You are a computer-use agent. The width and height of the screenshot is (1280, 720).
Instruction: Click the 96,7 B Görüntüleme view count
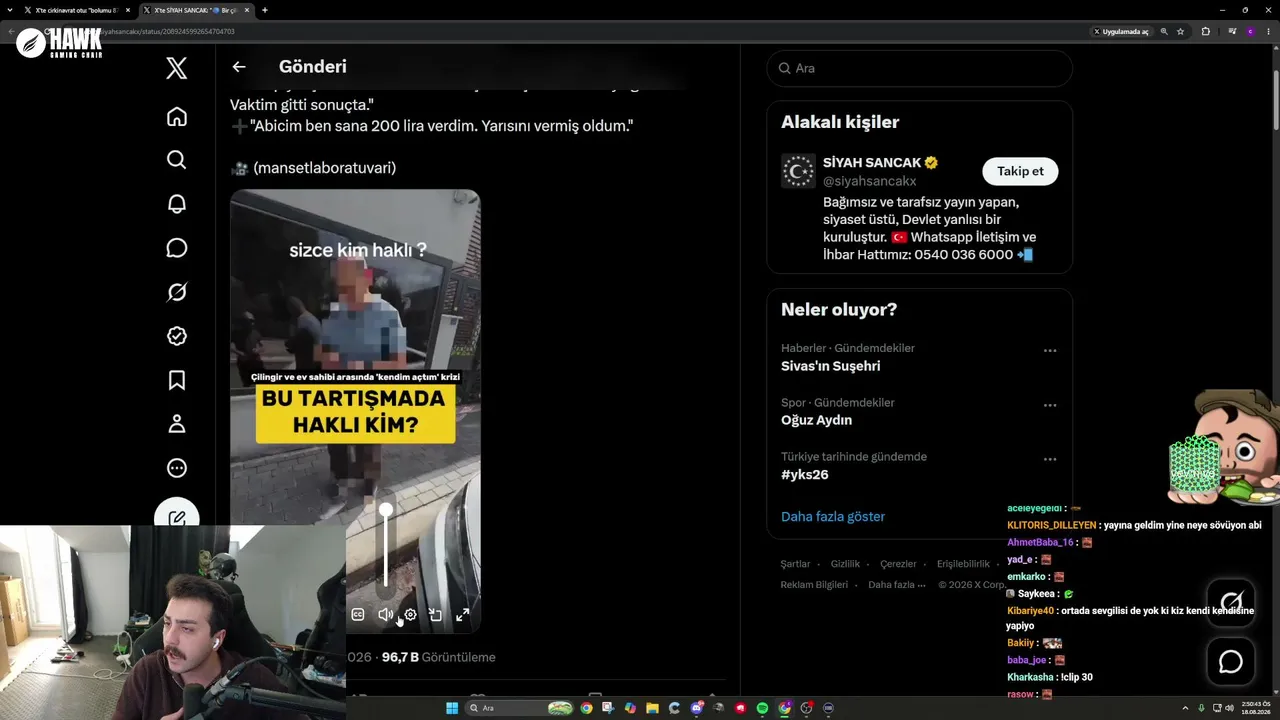(x=438, y=657)
